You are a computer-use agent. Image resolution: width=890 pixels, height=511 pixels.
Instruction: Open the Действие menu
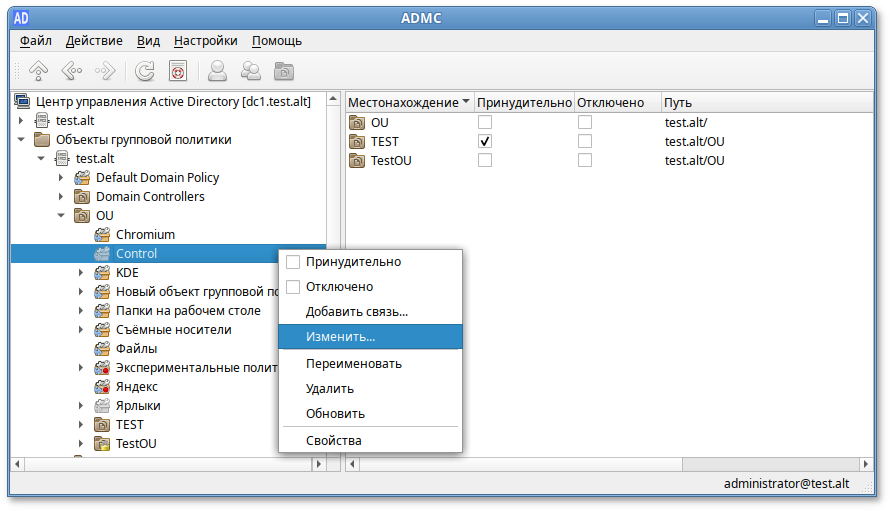coord(94,41)
